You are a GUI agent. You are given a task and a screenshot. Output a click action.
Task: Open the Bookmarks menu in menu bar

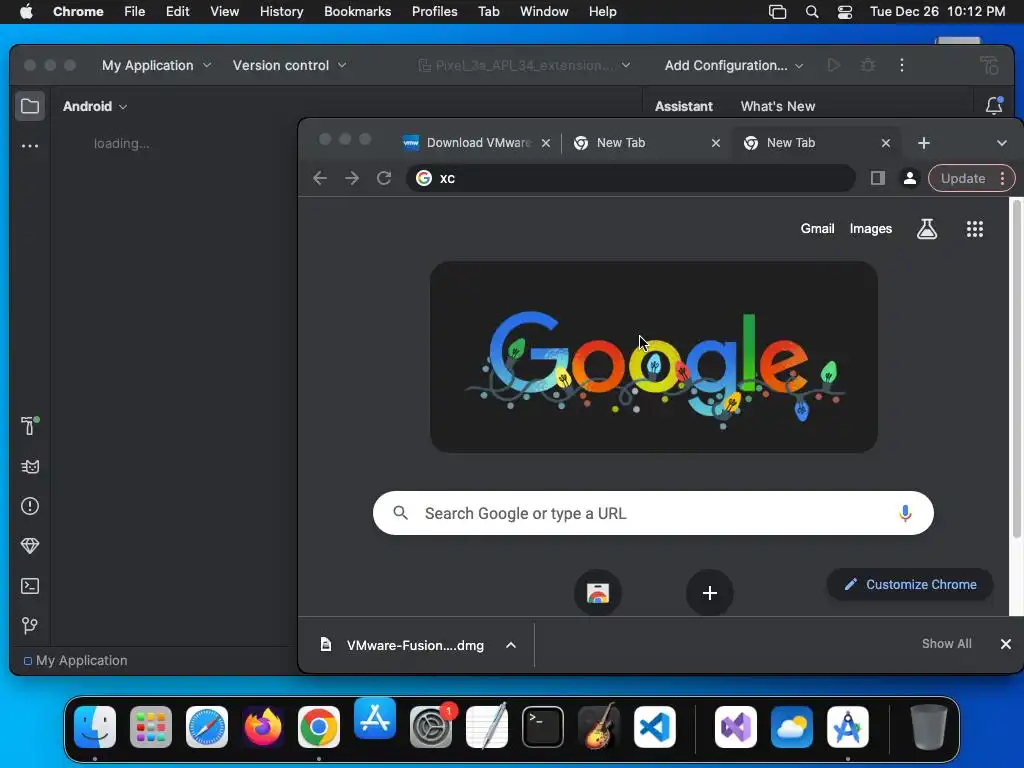point(357,12)
